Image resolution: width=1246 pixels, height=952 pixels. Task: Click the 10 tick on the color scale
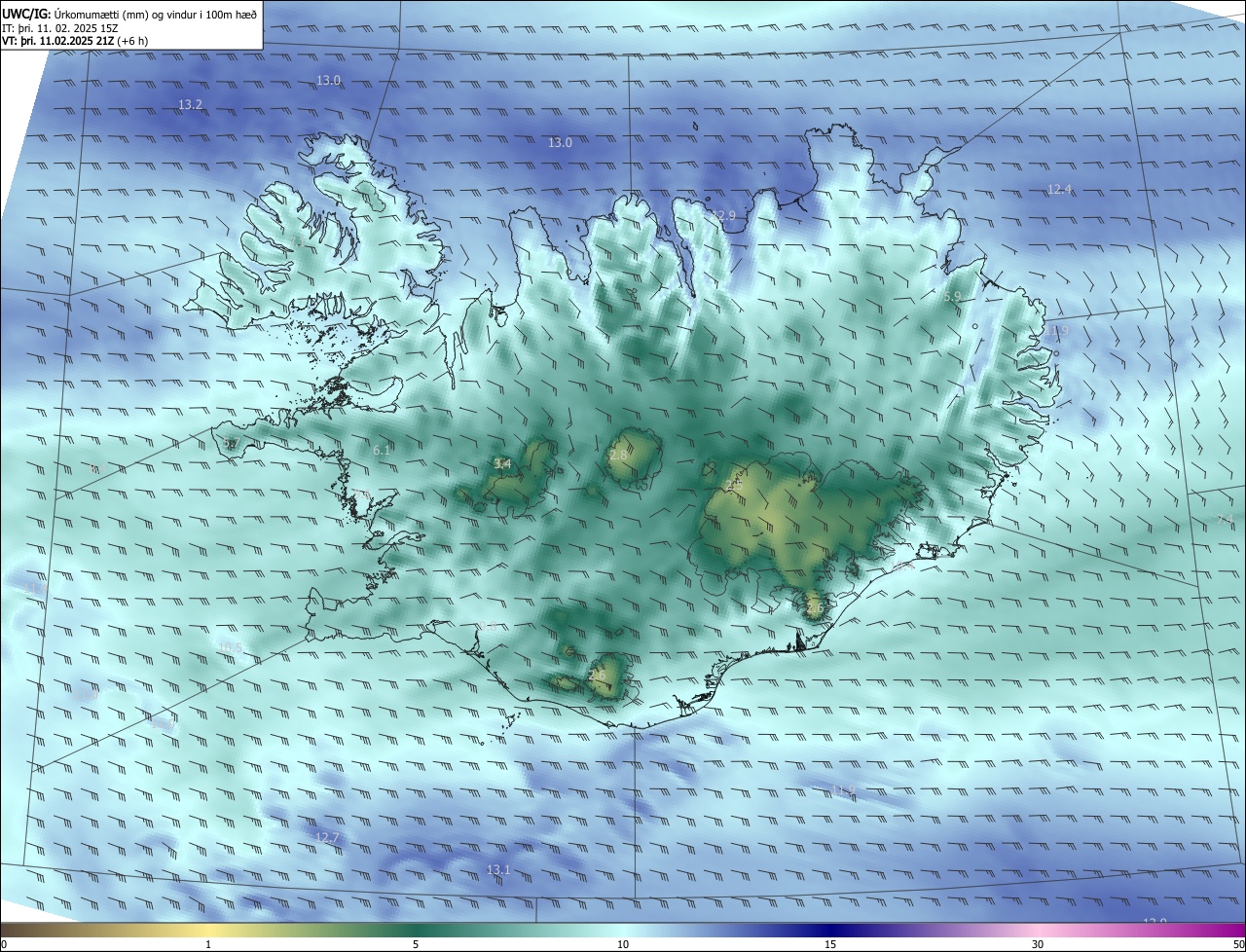point(623,944)
